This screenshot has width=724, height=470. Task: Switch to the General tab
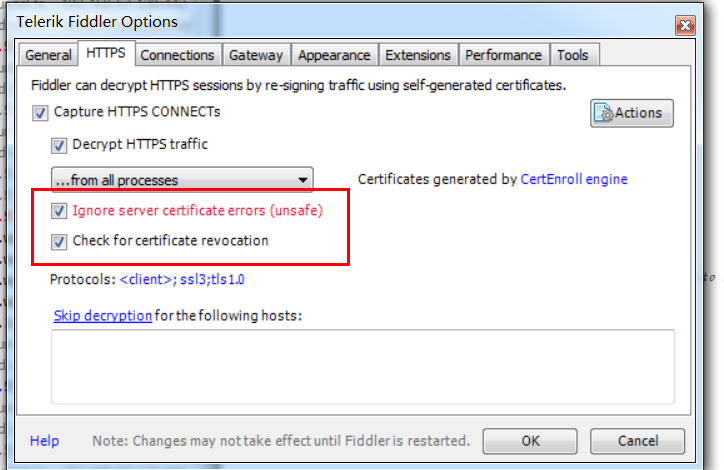[x=48, y=55]
